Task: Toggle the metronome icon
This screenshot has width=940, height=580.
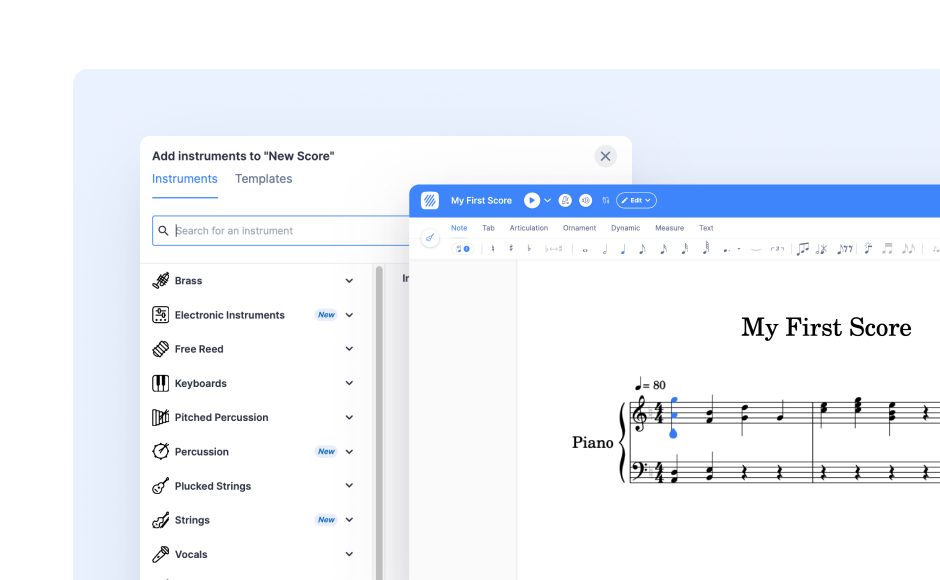Action: click(565, 200)
